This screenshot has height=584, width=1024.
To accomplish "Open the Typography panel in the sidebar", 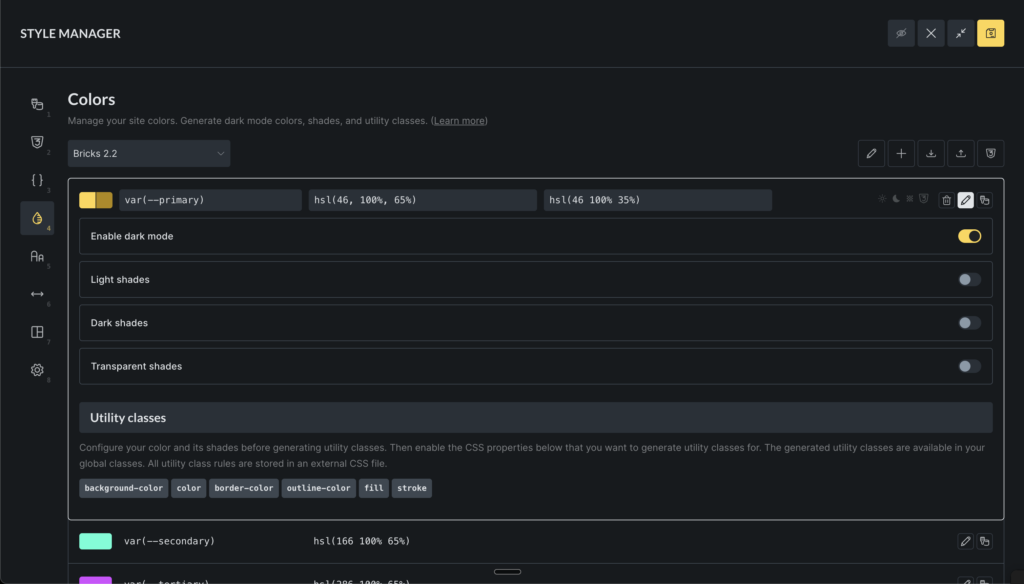I will (37, 257).
